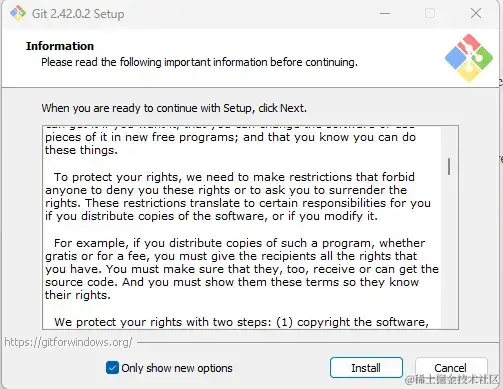This screenshot has width=503, height=389.
Task: Close the Git Setup window
Action: [x=476, y=13]
